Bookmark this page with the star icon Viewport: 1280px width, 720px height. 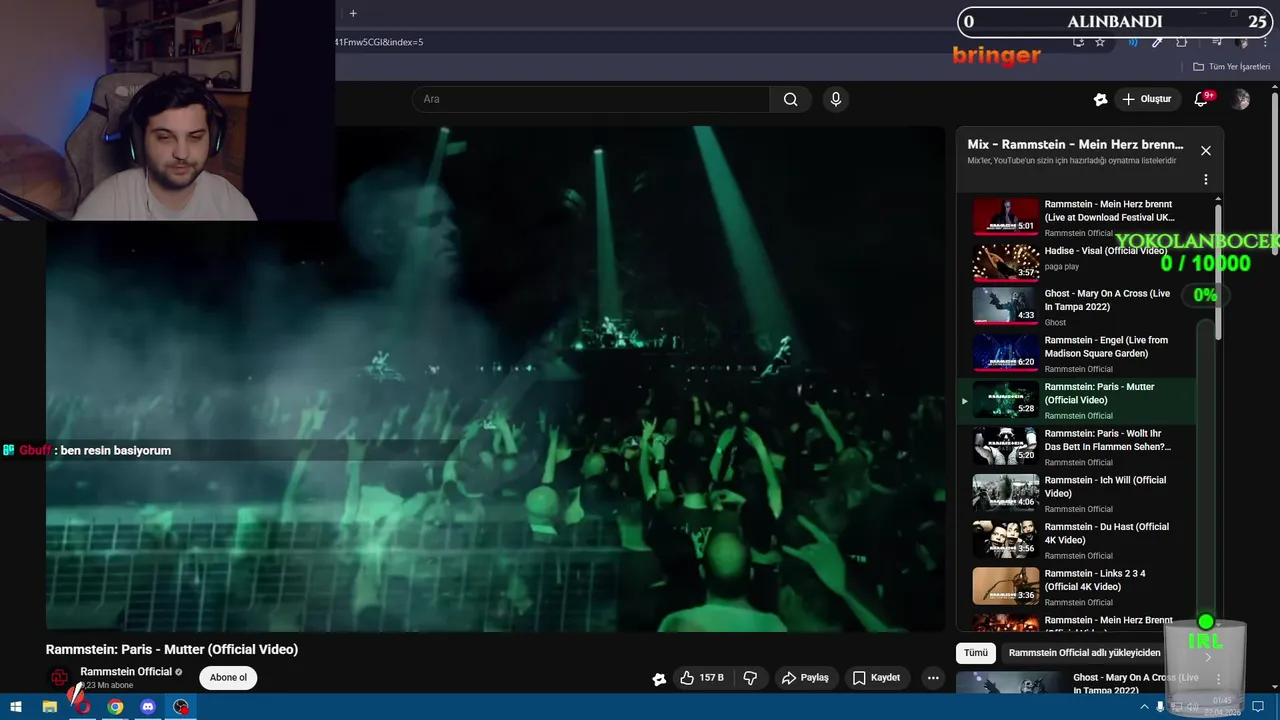pyautogui.click(x=1100, y=42)
